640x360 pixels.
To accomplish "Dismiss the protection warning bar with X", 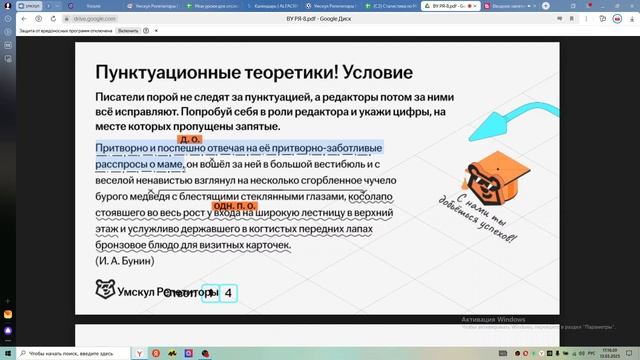I will pyautogui.click(x=156, y=31).
